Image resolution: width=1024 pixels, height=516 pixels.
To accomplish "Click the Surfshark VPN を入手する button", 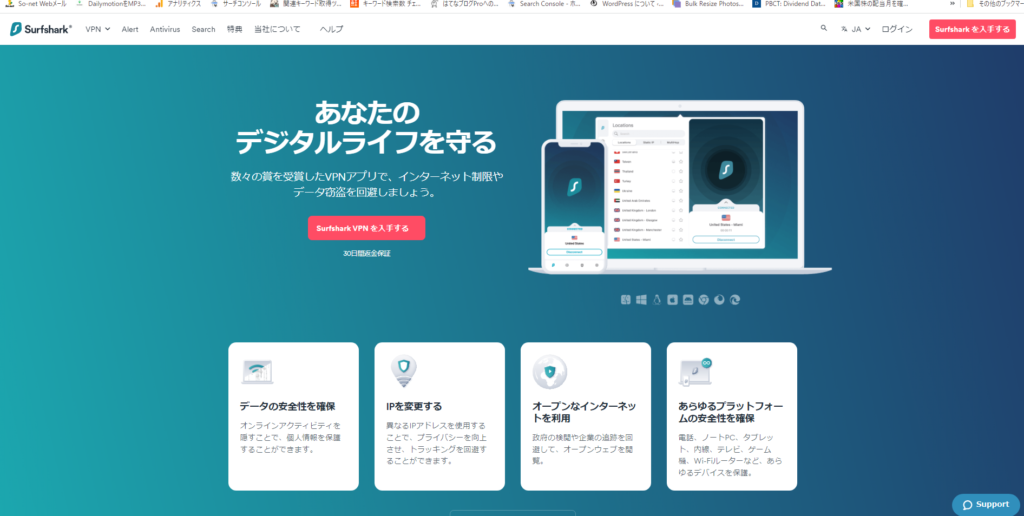I will pyautogui.click(x=366, y=228).
